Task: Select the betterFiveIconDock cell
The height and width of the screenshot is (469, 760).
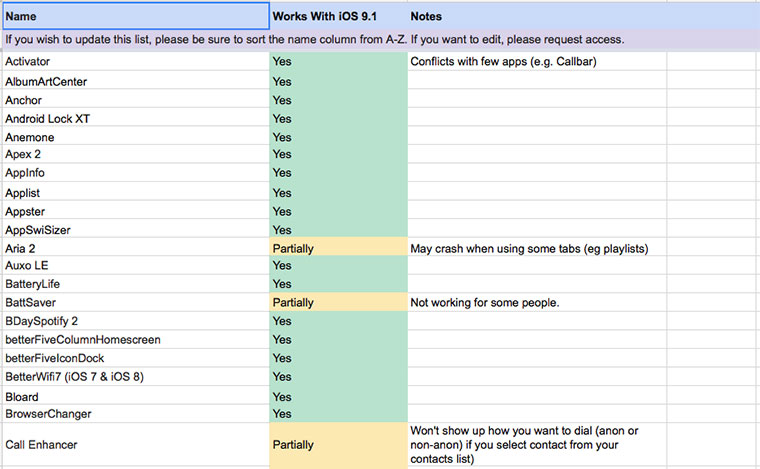Action: click(x=136, y=358)
